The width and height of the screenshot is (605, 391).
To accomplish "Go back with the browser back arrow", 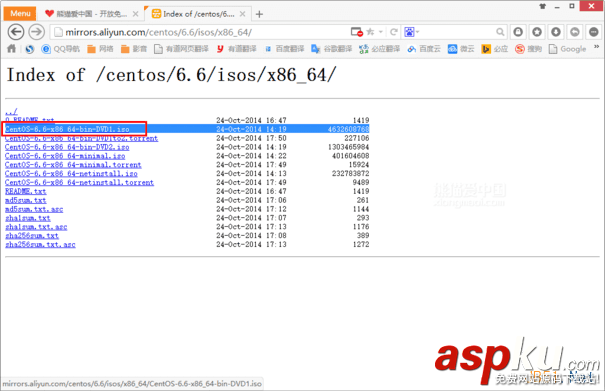I will 16,32.
